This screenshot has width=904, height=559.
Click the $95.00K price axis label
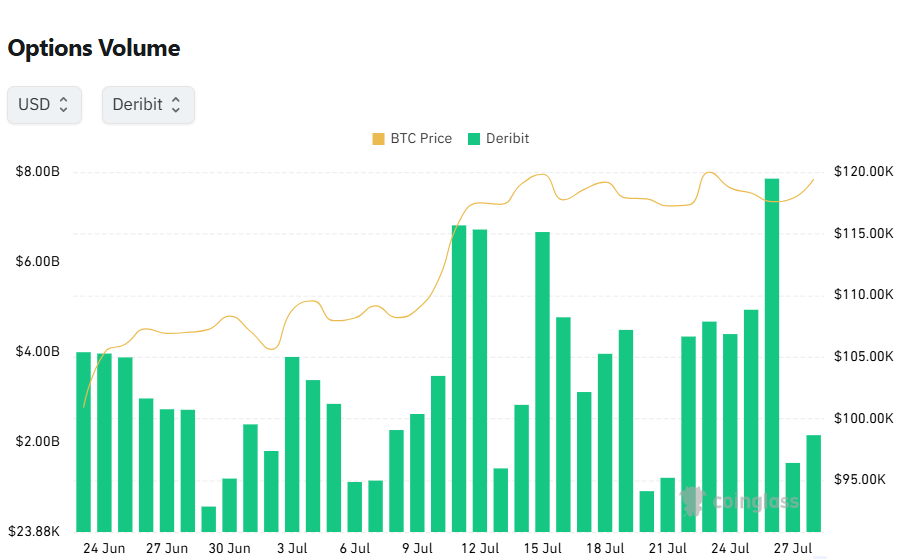pos(860,479)
